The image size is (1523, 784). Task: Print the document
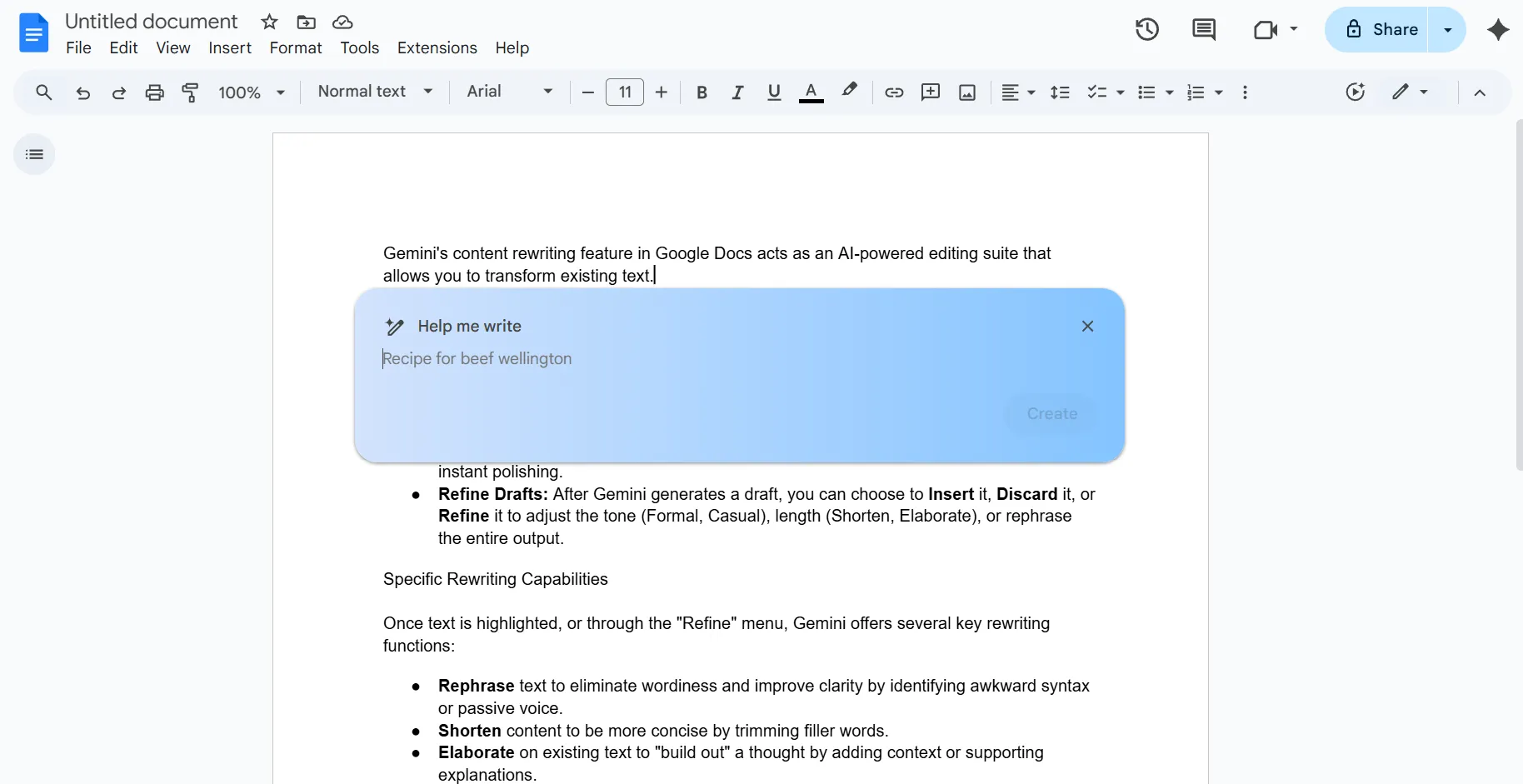pos(155,92)
